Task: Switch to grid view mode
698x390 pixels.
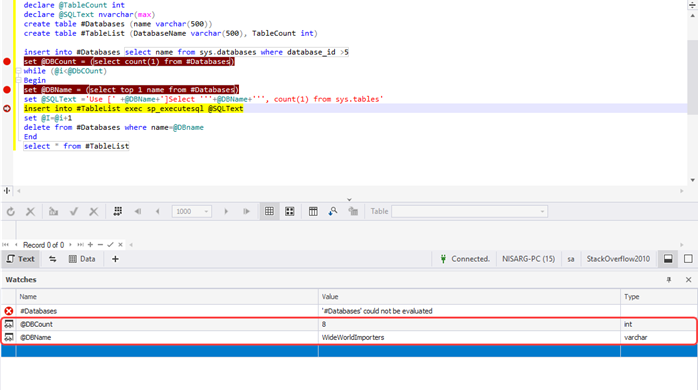Action: pos(269,211)
